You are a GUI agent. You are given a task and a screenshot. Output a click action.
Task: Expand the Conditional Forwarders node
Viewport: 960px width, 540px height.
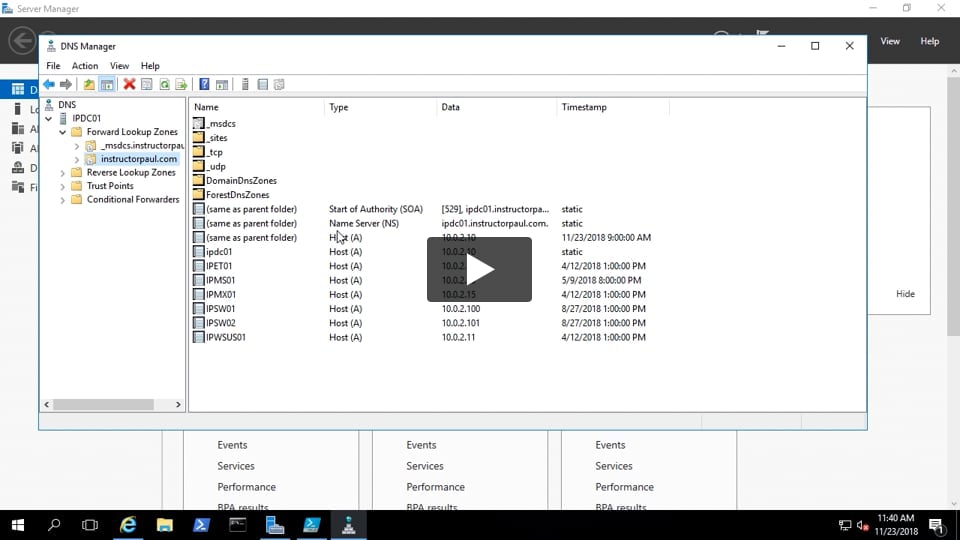[63, 200]
